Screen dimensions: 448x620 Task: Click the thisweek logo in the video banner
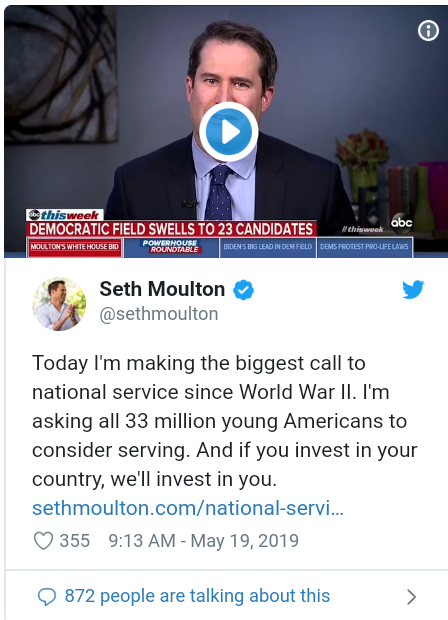(x=65, y=215)
